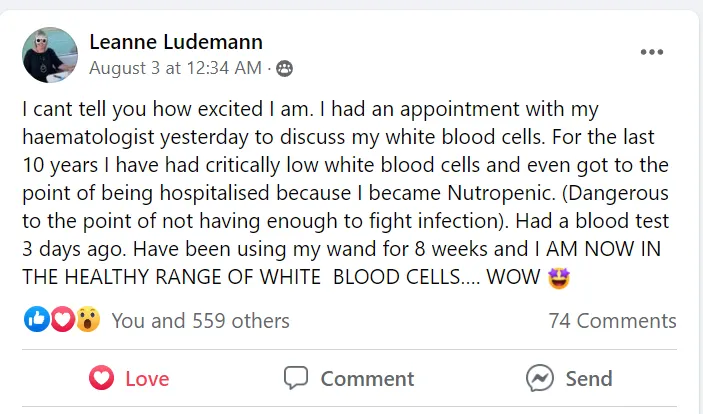The image size is (703, 414).
Task: Click the red heart reaction icon in summary
Action: pos(63,320)
